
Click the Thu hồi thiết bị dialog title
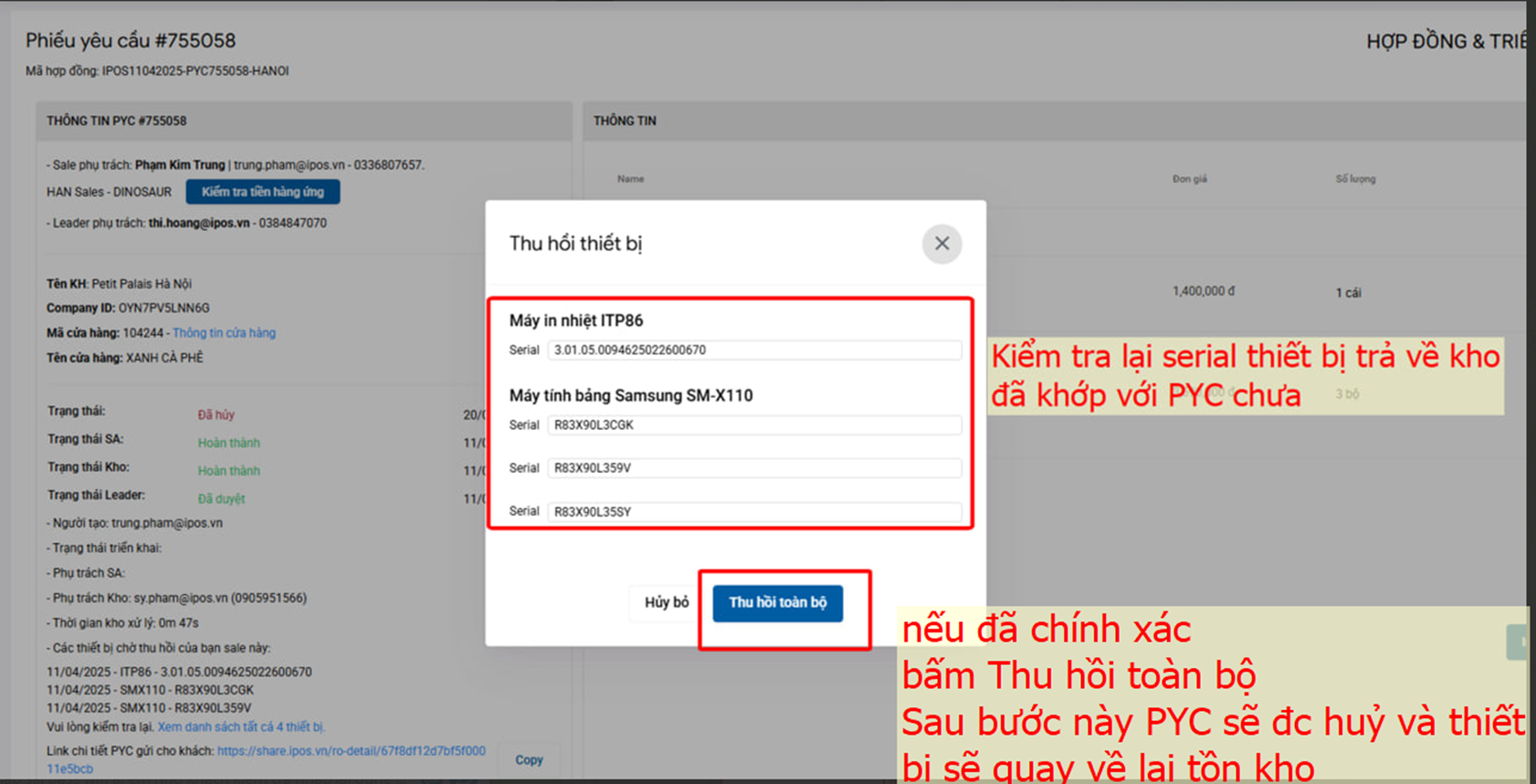tap(576, 244)
